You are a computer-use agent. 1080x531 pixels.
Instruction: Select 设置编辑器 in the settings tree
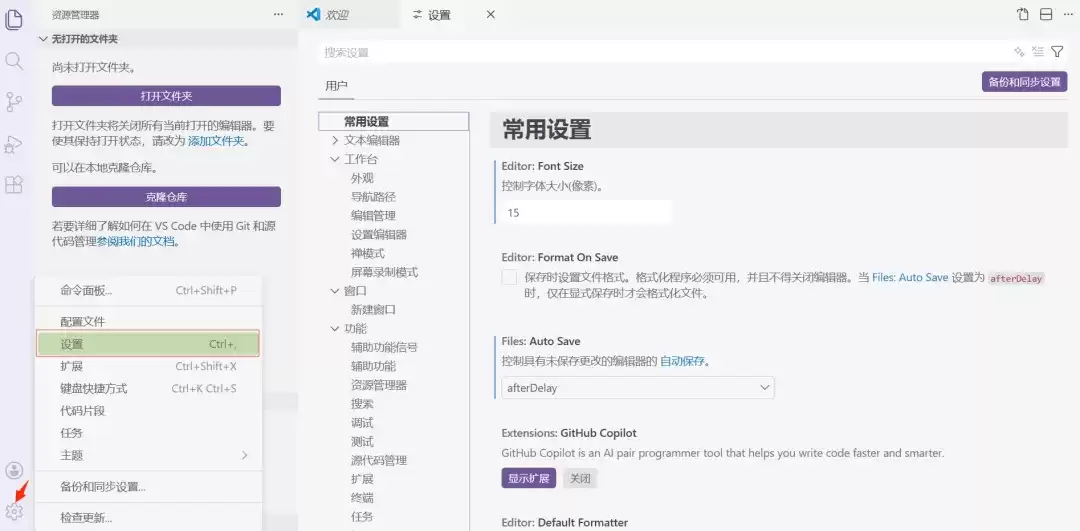pyautogui.click(x=379, y=234)
